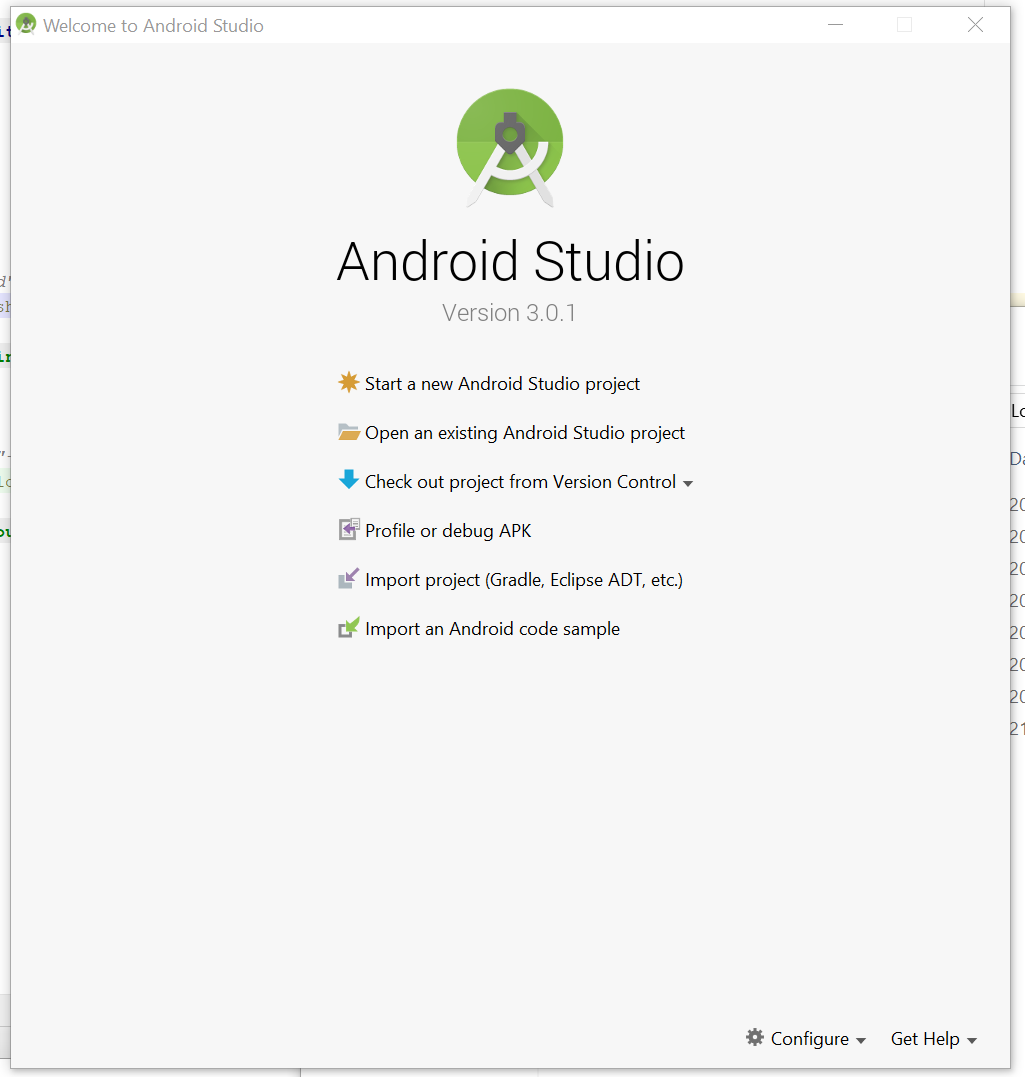Choose Import project (Gradle, Eclipse ADT, etc.)
The width and height of the screenshot is (1025, 1077).
tap(523, 580)
